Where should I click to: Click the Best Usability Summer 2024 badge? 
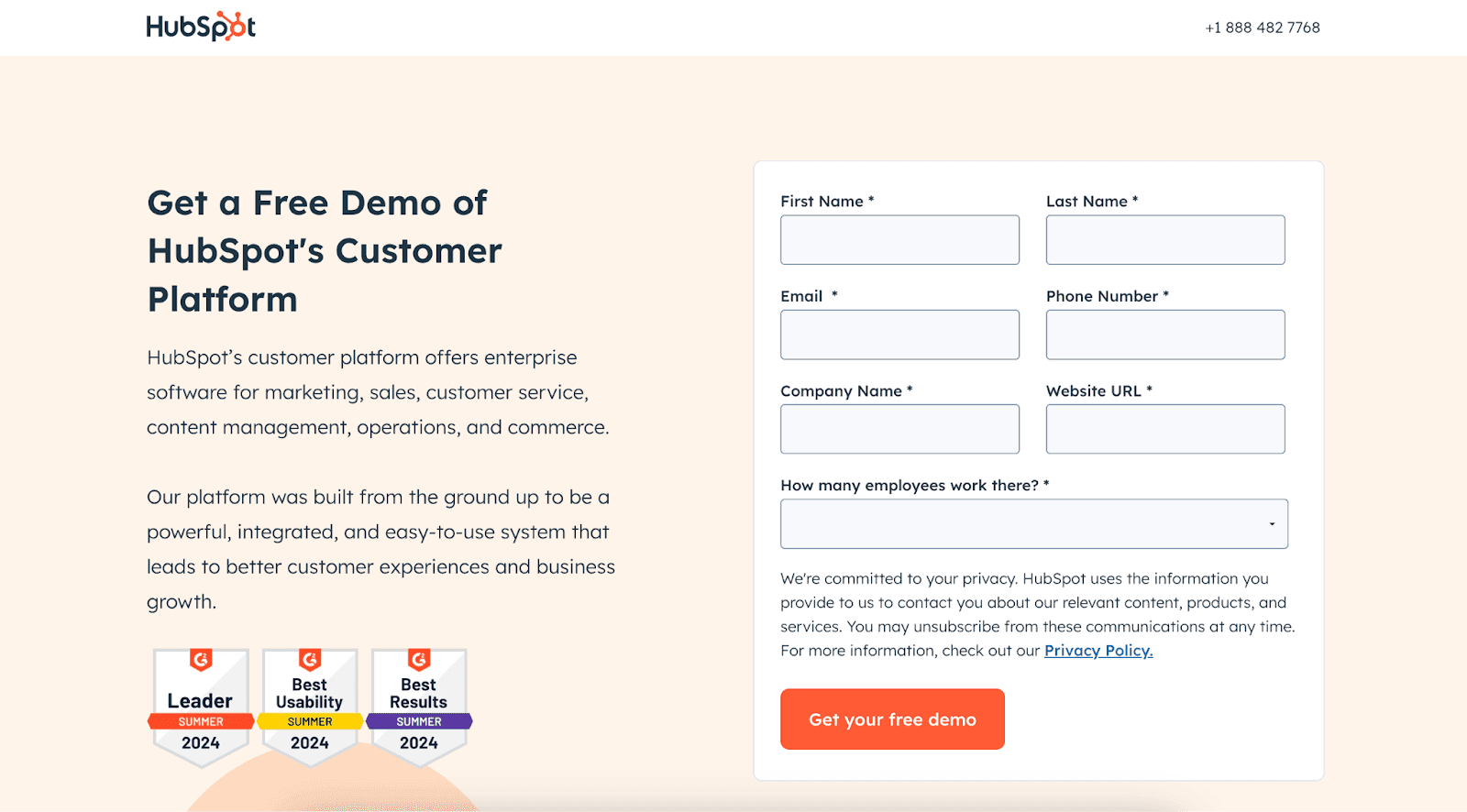click(310, 706)
